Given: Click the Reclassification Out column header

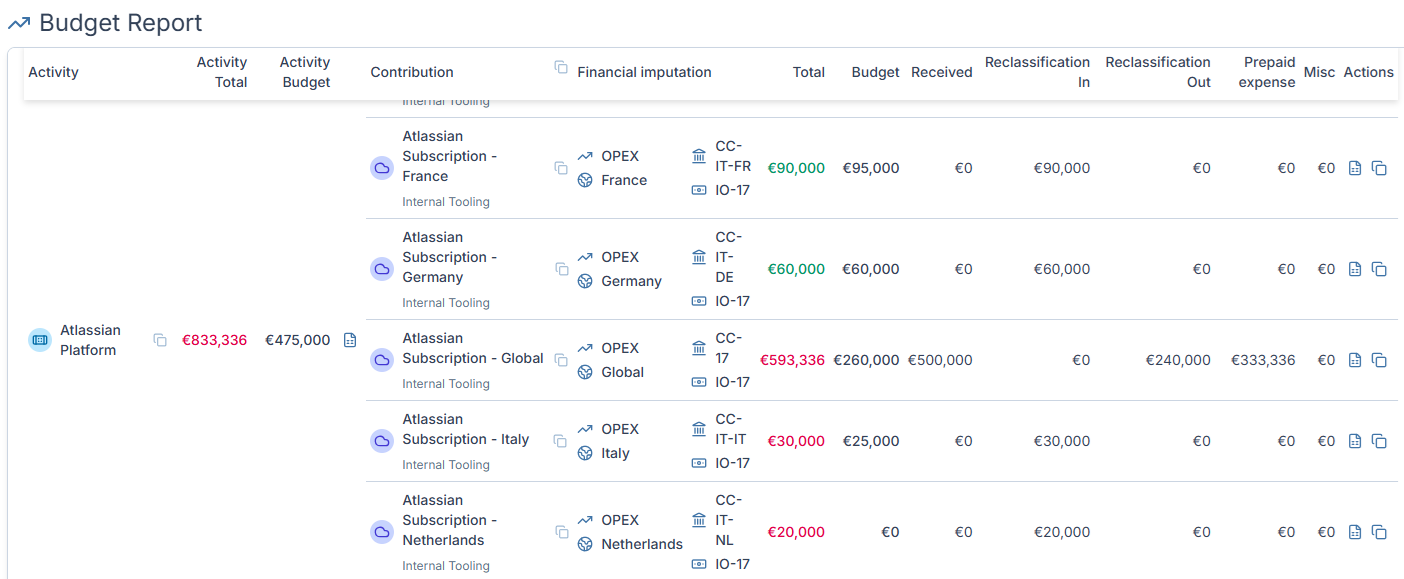Looking at the screenshot, I should coord(1158,72).
